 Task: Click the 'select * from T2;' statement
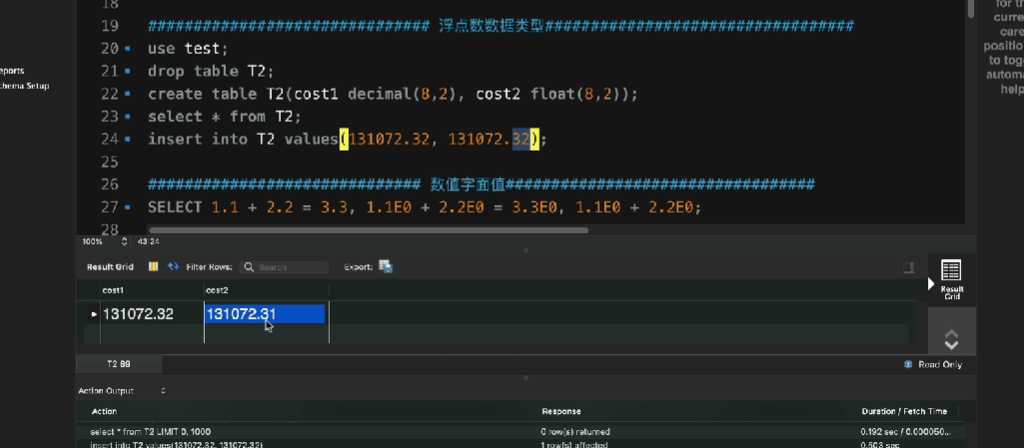tap(225, 116)
